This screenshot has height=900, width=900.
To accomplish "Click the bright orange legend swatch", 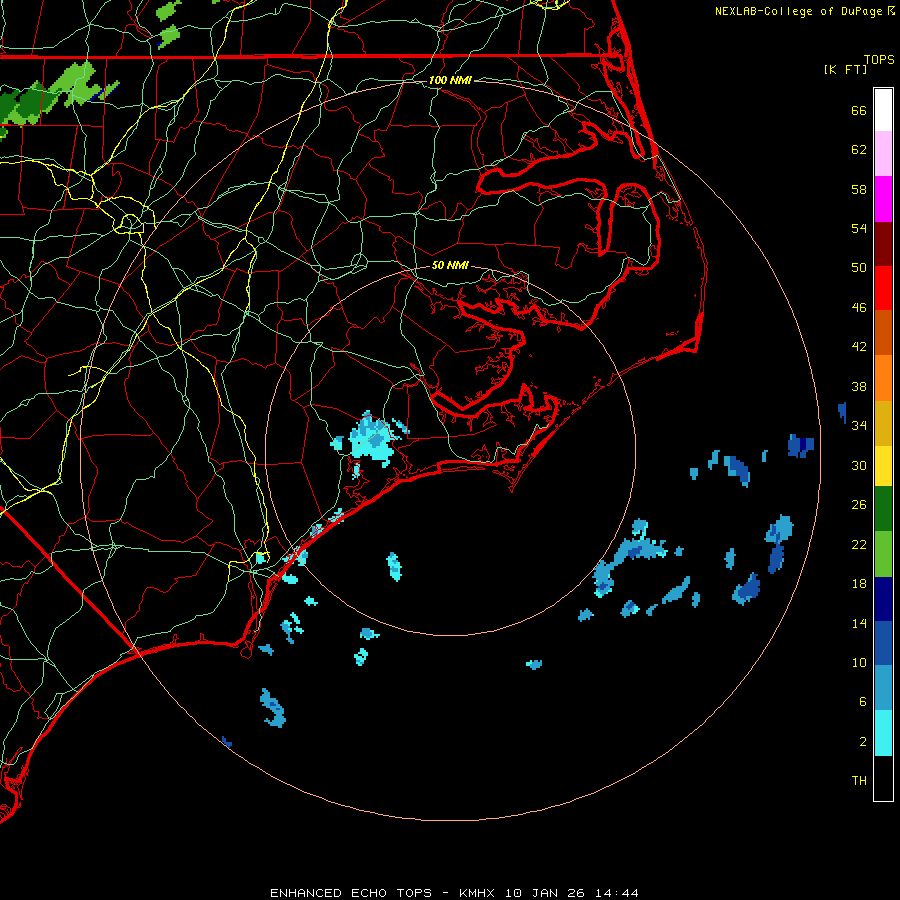I will click(x=883, y=378).
